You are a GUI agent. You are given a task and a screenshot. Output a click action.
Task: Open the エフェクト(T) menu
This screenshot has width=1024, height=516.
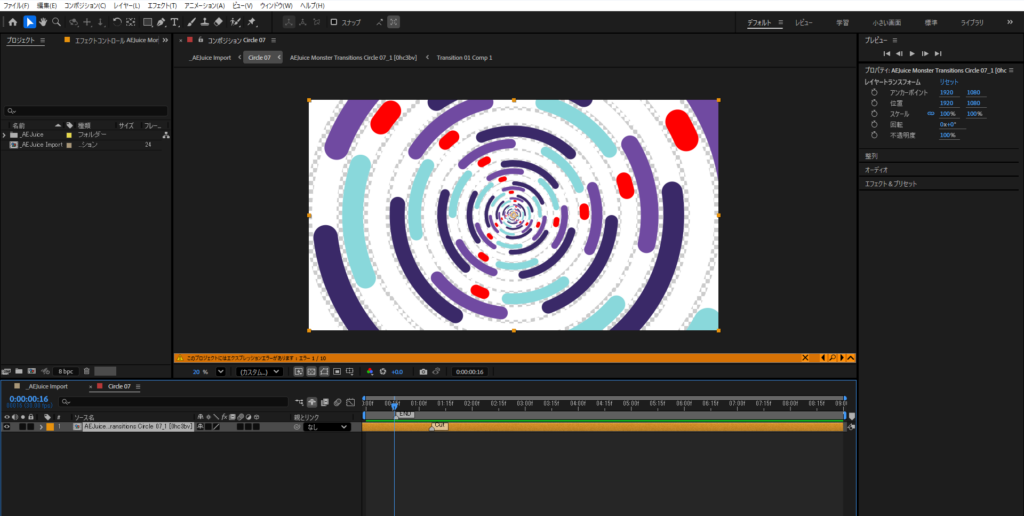161,6
